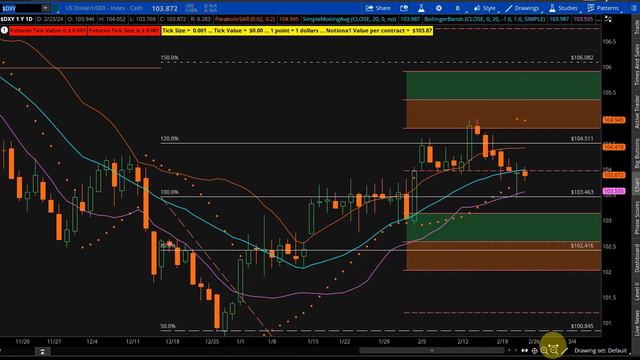Click the $DXY symbol input field
Viewport: 640px width, 360px height.
pos(21,8)
